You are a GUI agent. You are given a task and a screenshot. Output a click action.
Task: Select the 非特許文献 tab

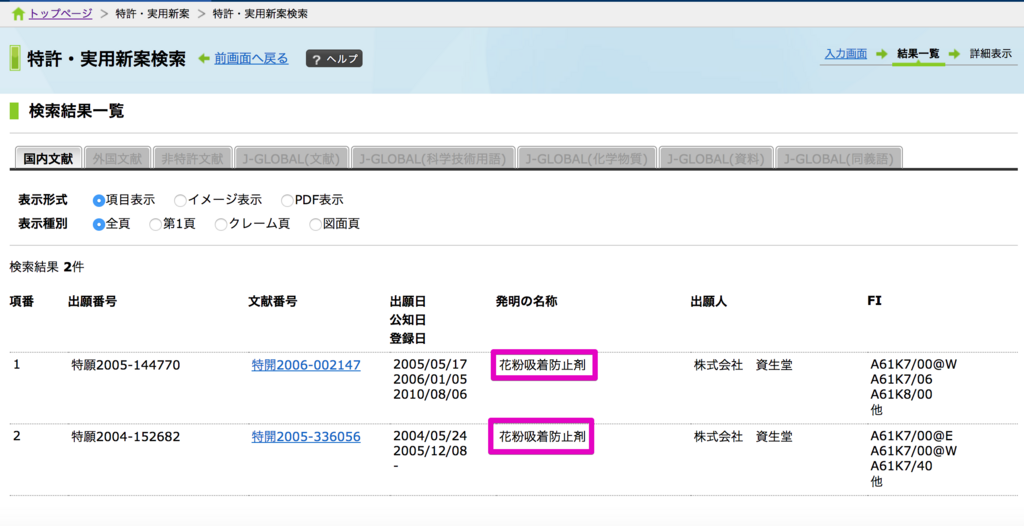193,158
